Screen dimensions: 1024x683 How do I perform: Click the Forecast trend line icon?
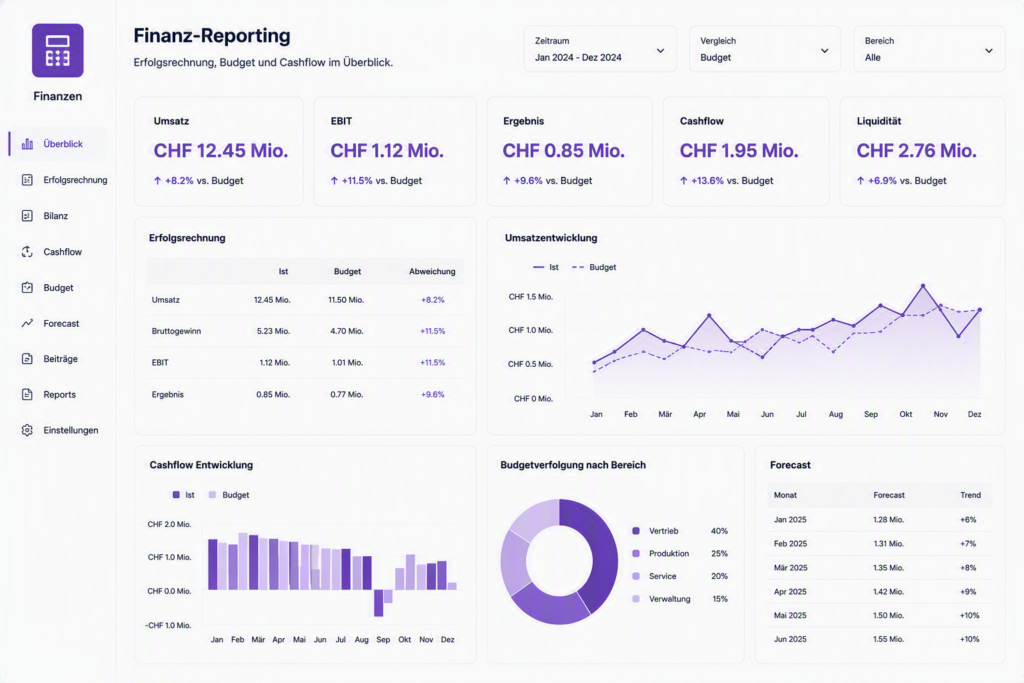27,323
